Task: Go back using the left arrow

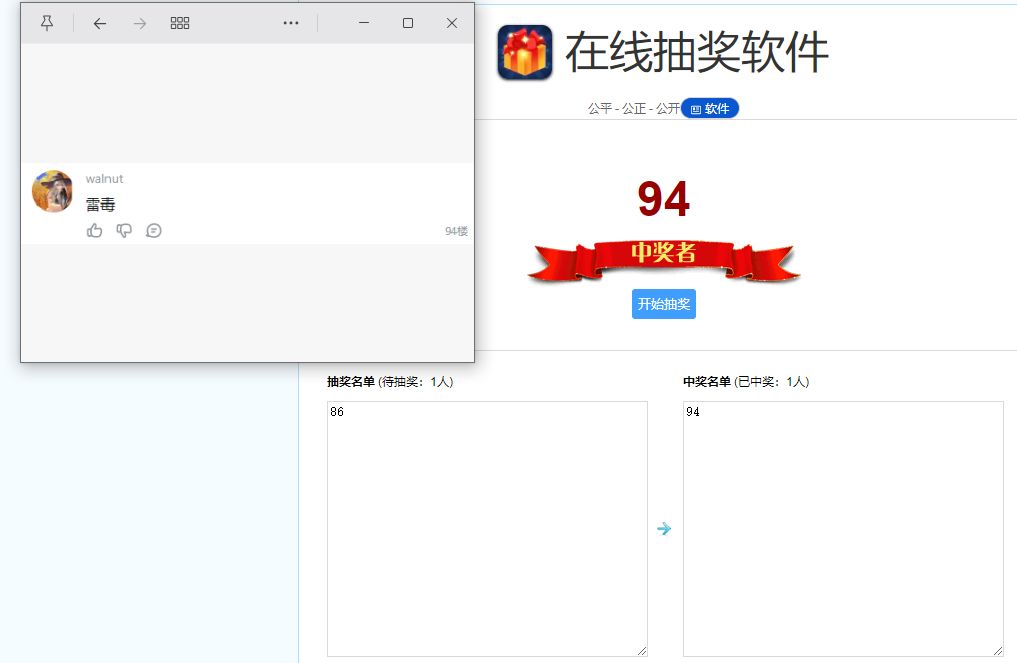Action: [x=99, y=23]
